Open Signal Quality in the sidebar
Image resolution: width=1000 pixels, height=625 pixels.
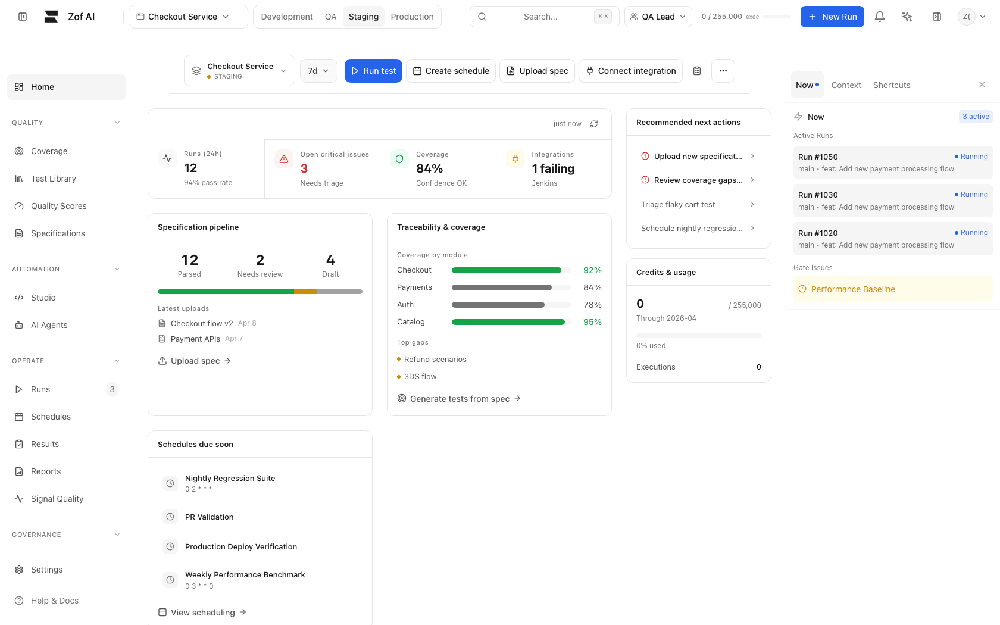tap(66, 499)
